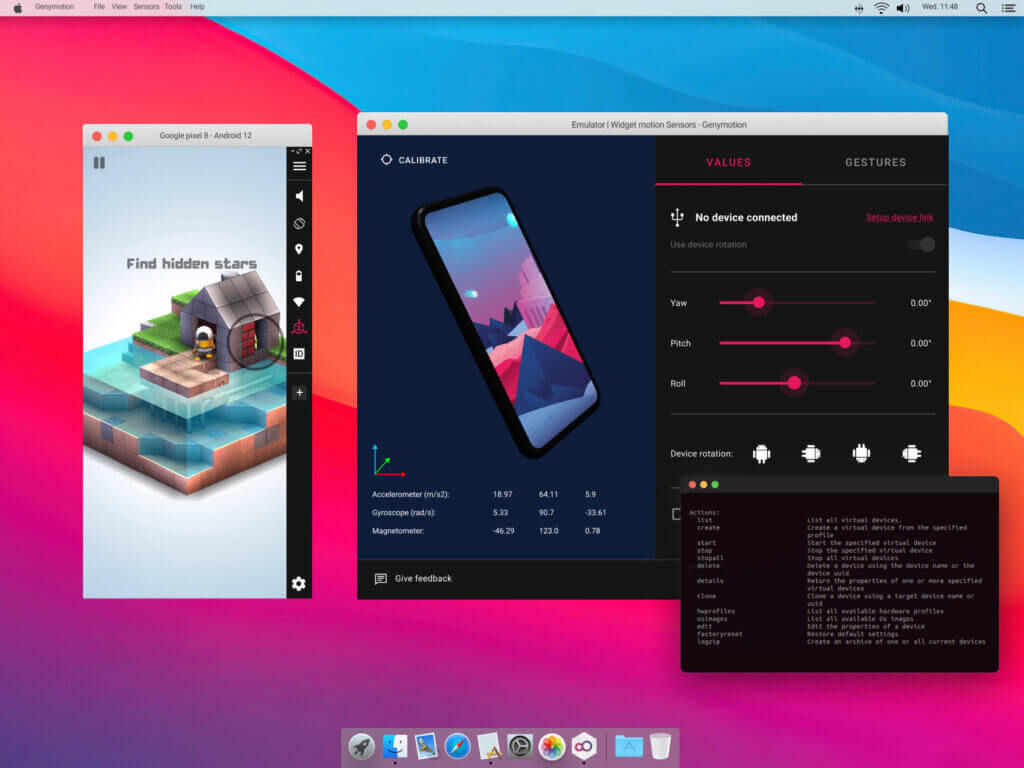Click the Yaw slider handle
Screen dimensions: 1024x768
(758, 302)
